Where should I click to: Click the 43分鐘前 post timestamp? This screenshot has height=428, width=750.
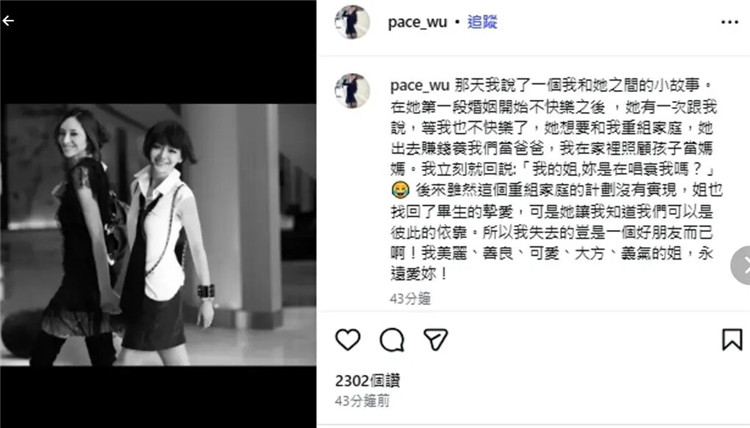(362, 401)
